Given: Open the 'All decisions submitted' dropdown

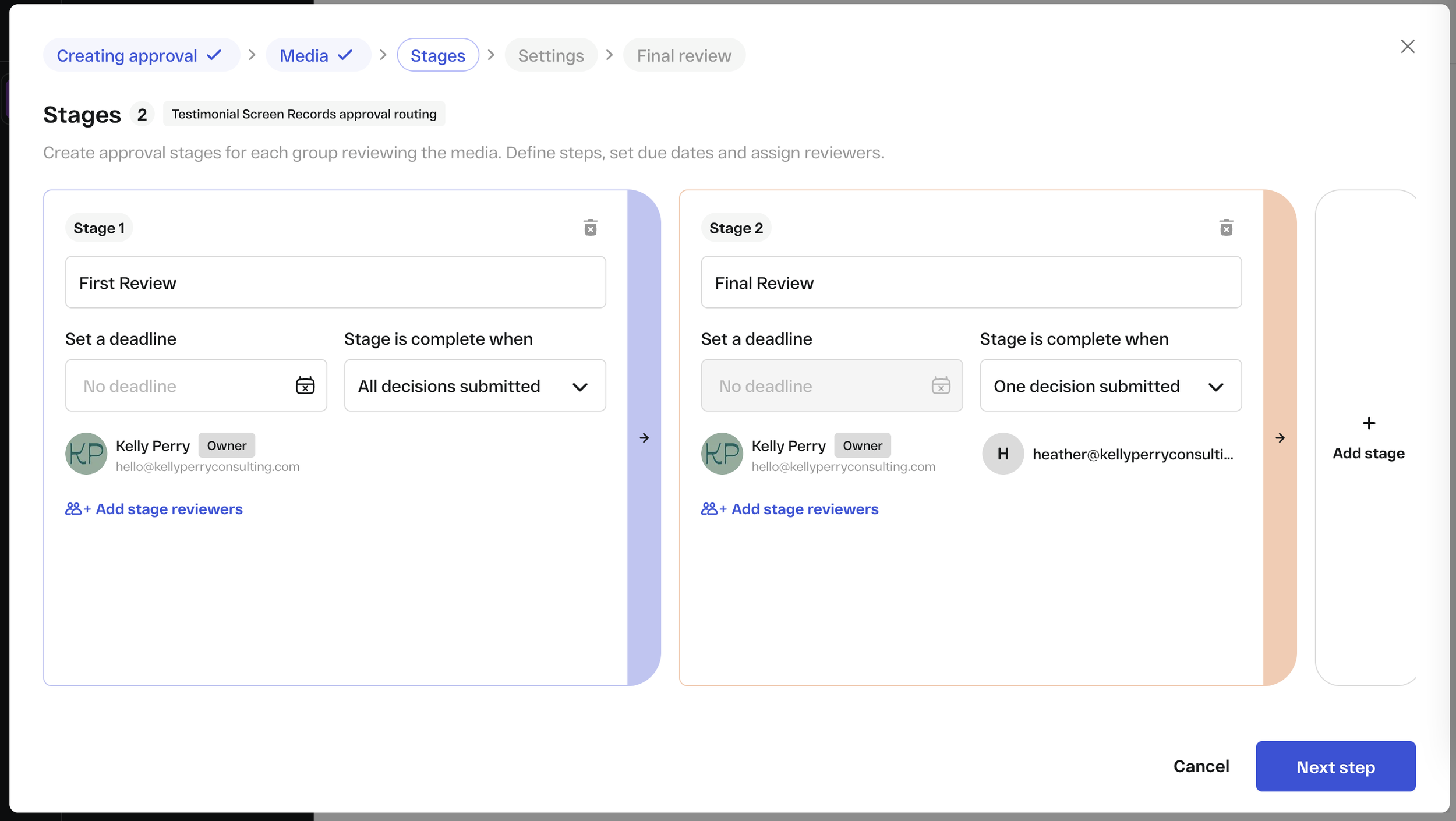Looking at the screenshot, I should 474,385.
